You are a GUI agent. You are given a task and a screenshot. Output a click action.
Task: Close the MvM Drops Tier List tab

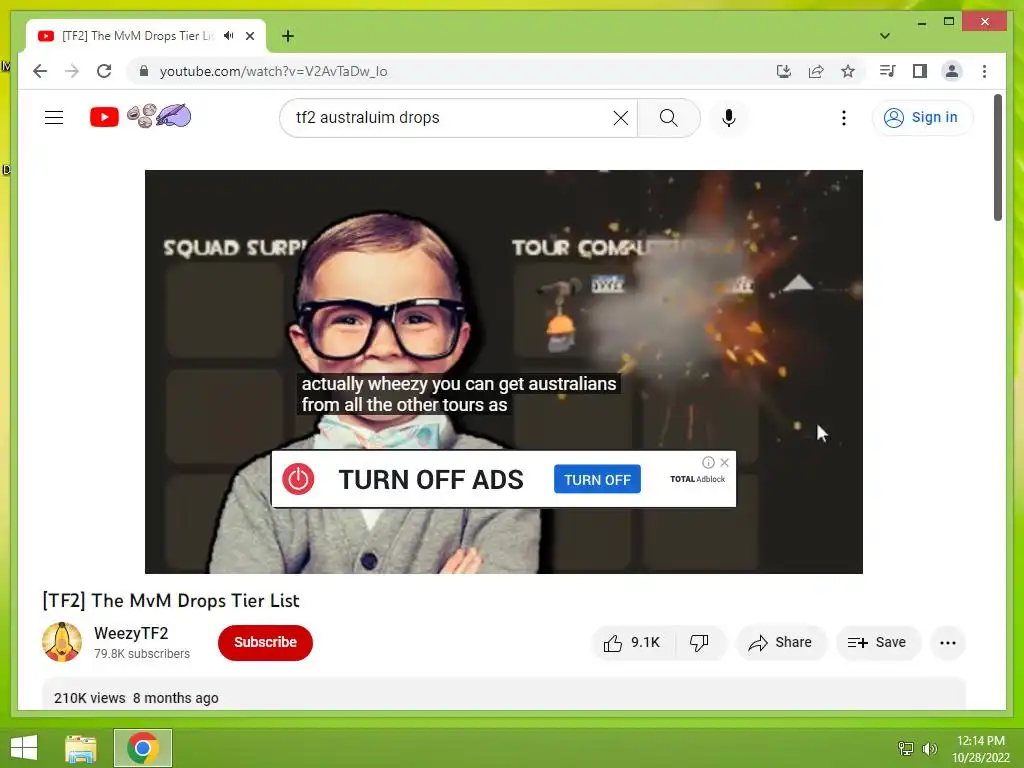pyautogui.click(x=249, y=36)
